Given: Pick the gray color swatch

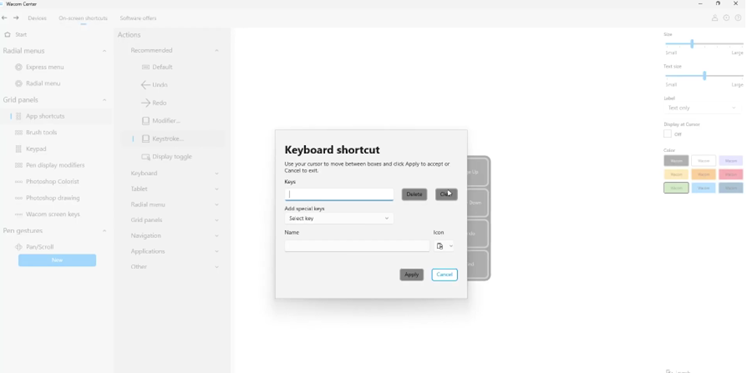Looking at the screenshot, I should (676, 161).
